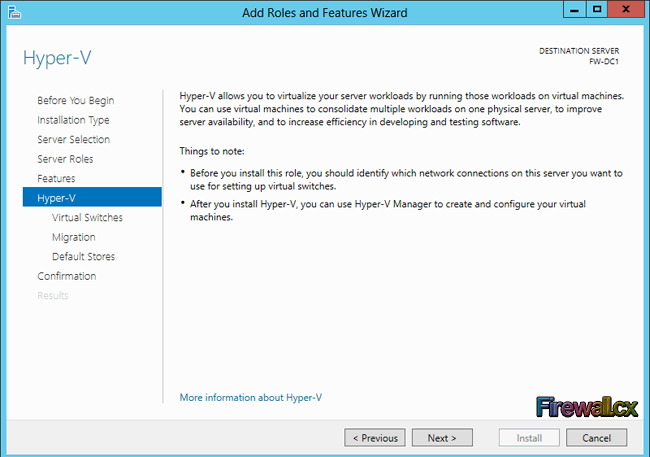This screenshot has width=650, height=457.
Task: Close the Add Roles and Features Wizard
Action: tap(626, 10)
